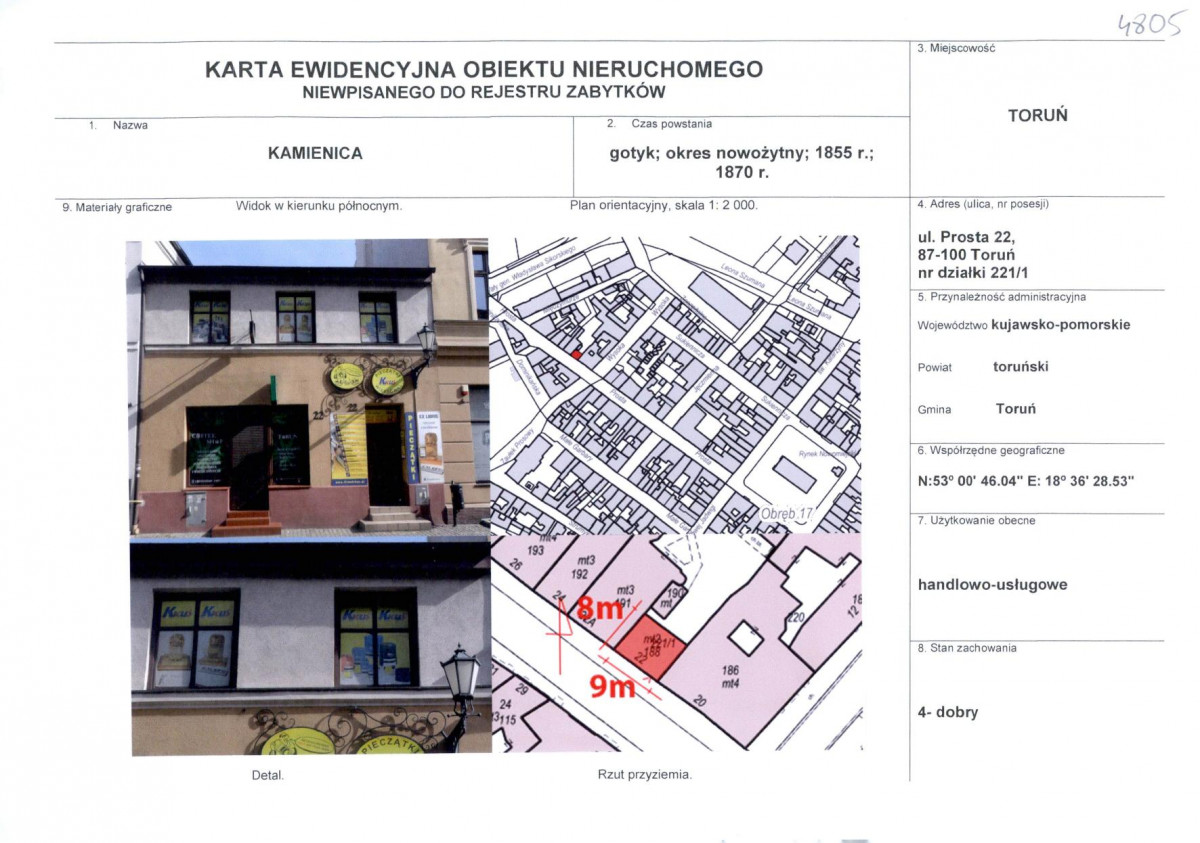Select the coordinates "N:53° 00' 46.04" E: 18° 36' 28.53""
Image resolution: width=1200 pixels, height=843 pixels.
(x=1026, y=481)
